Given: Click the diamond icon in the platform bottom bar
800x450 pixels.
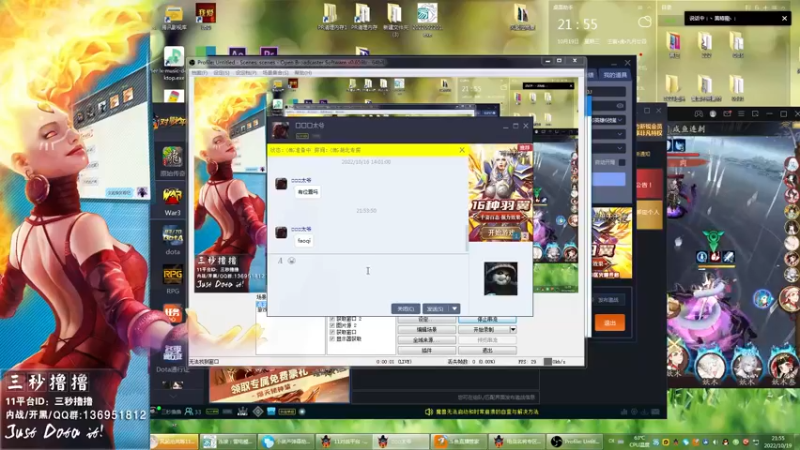Looking at the screenshot, I should pyautogui.click(x=258, y=411).
